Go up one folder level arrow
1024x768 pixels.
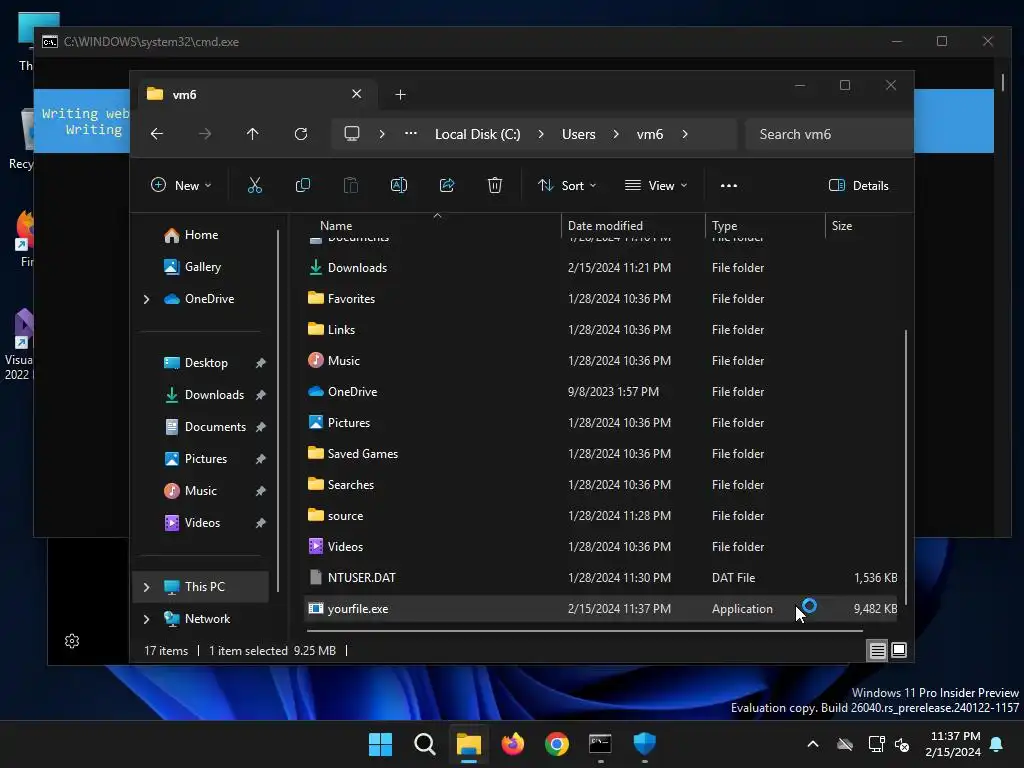coord(253,134)
